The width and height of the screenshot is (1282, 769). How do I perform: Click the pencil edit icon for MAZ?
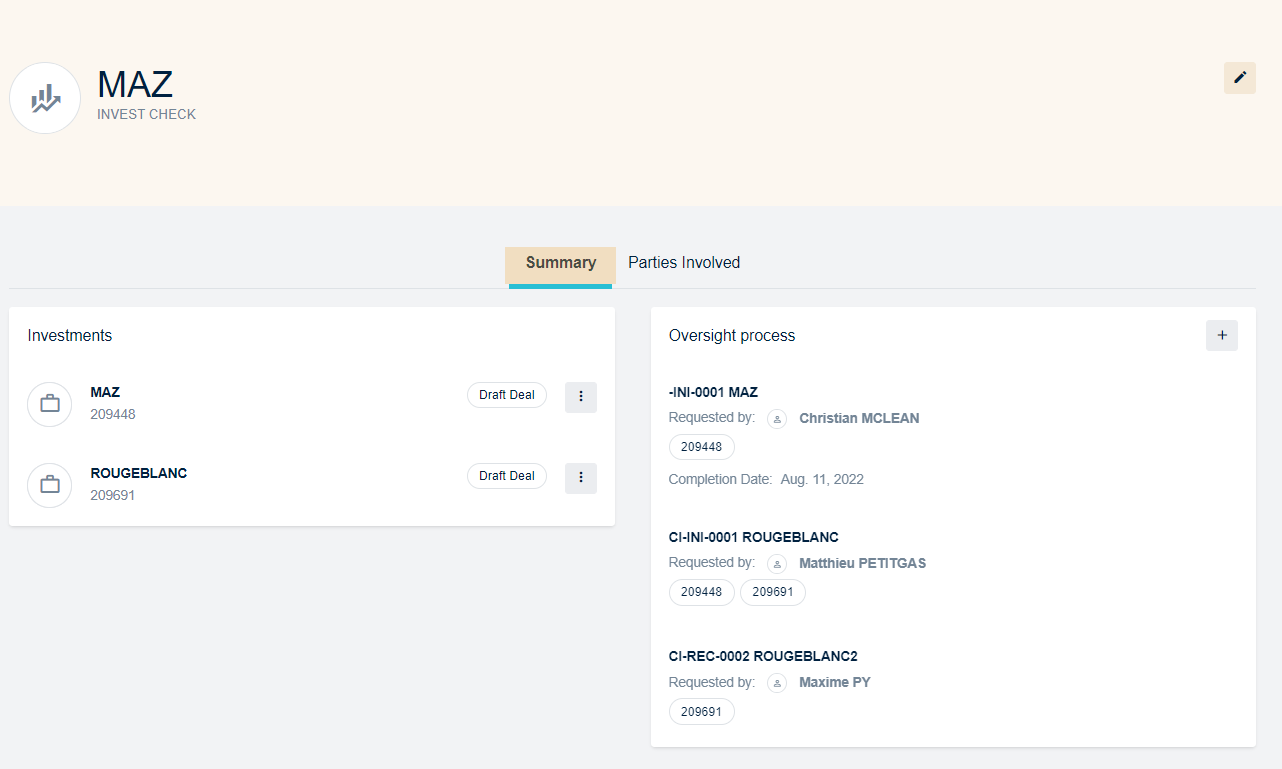(x=1240, y=78)
